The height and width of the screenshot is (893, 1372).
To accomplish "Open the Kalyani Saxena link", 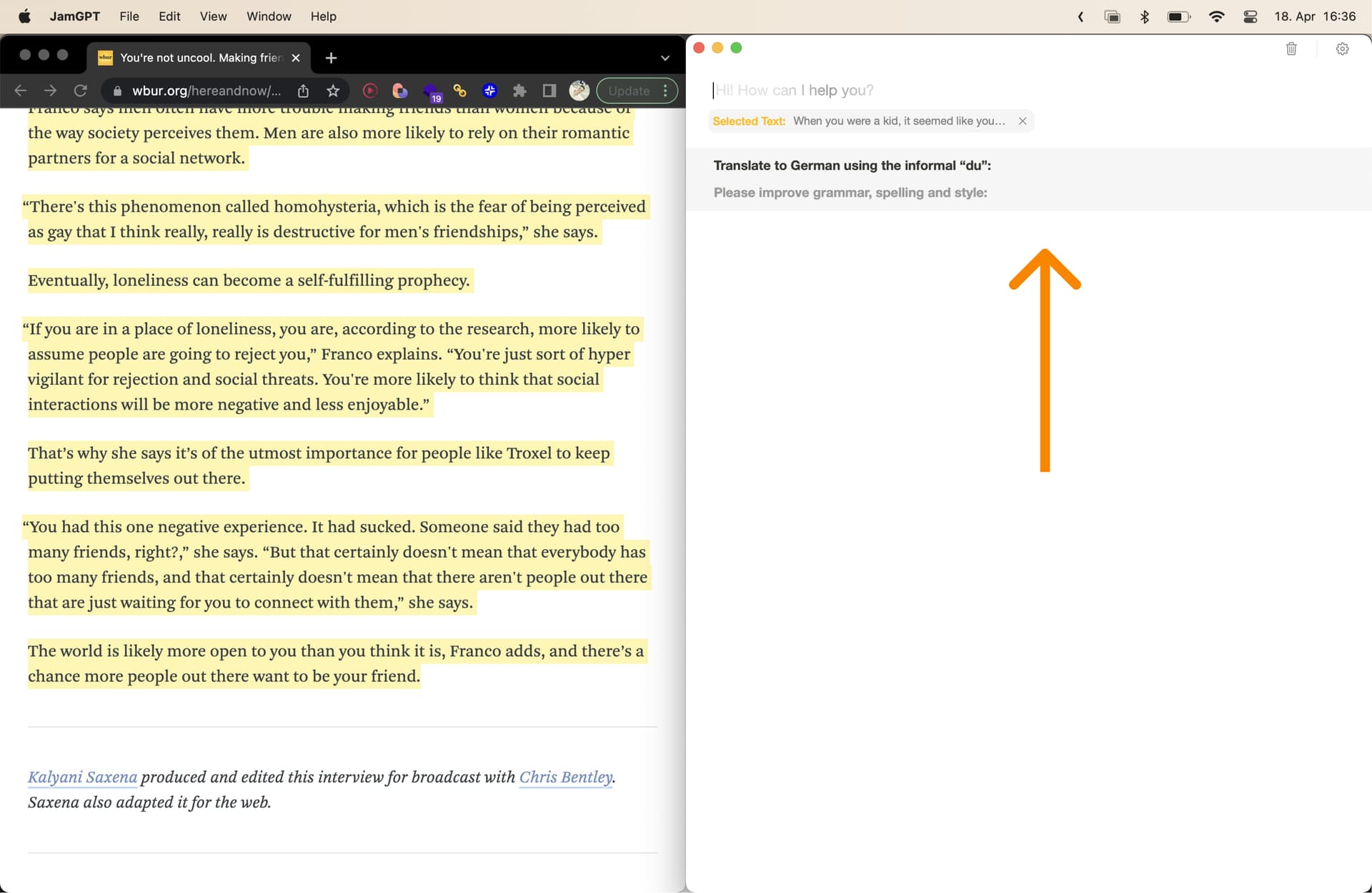I will coord(82,777).
